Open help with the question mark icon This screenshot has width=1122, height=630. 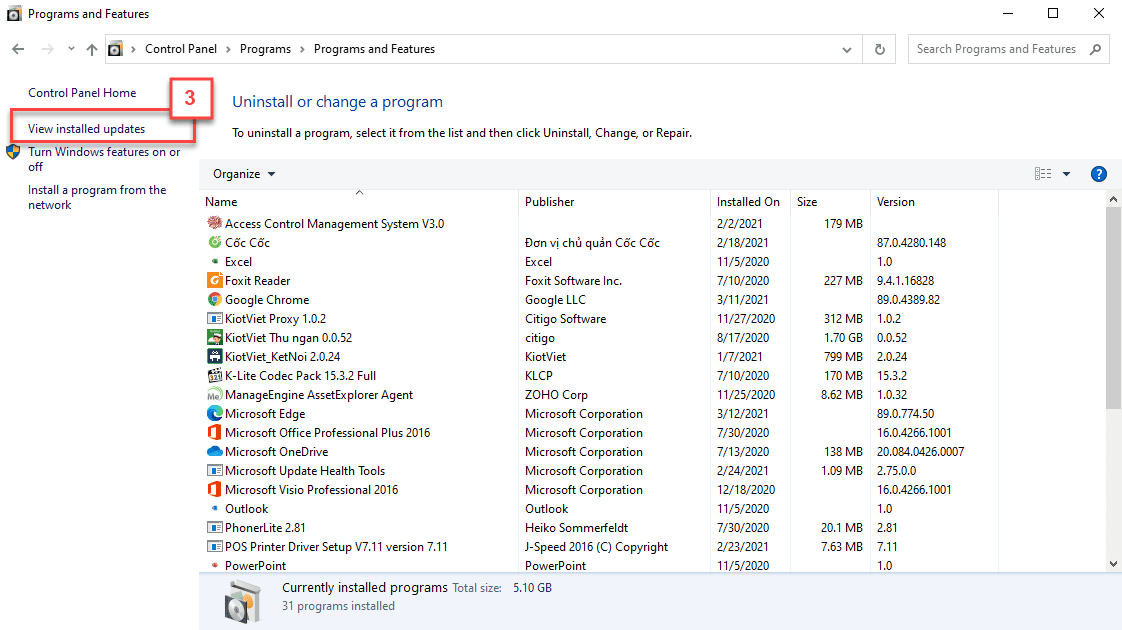tap(1098, 174)
